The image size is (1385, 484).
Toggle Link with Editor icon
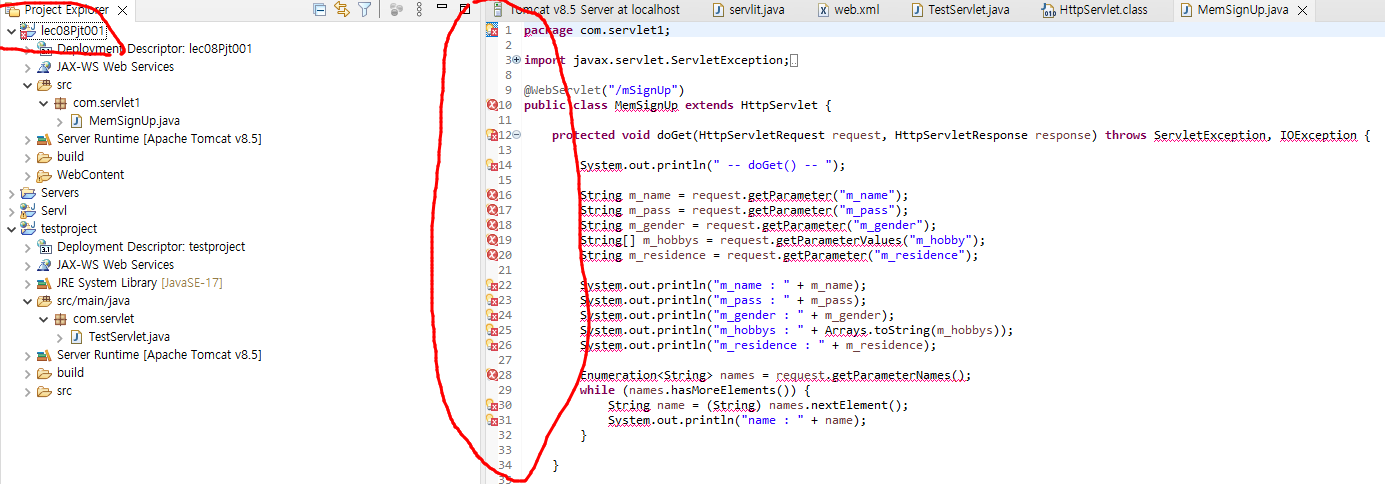point(342,9)
